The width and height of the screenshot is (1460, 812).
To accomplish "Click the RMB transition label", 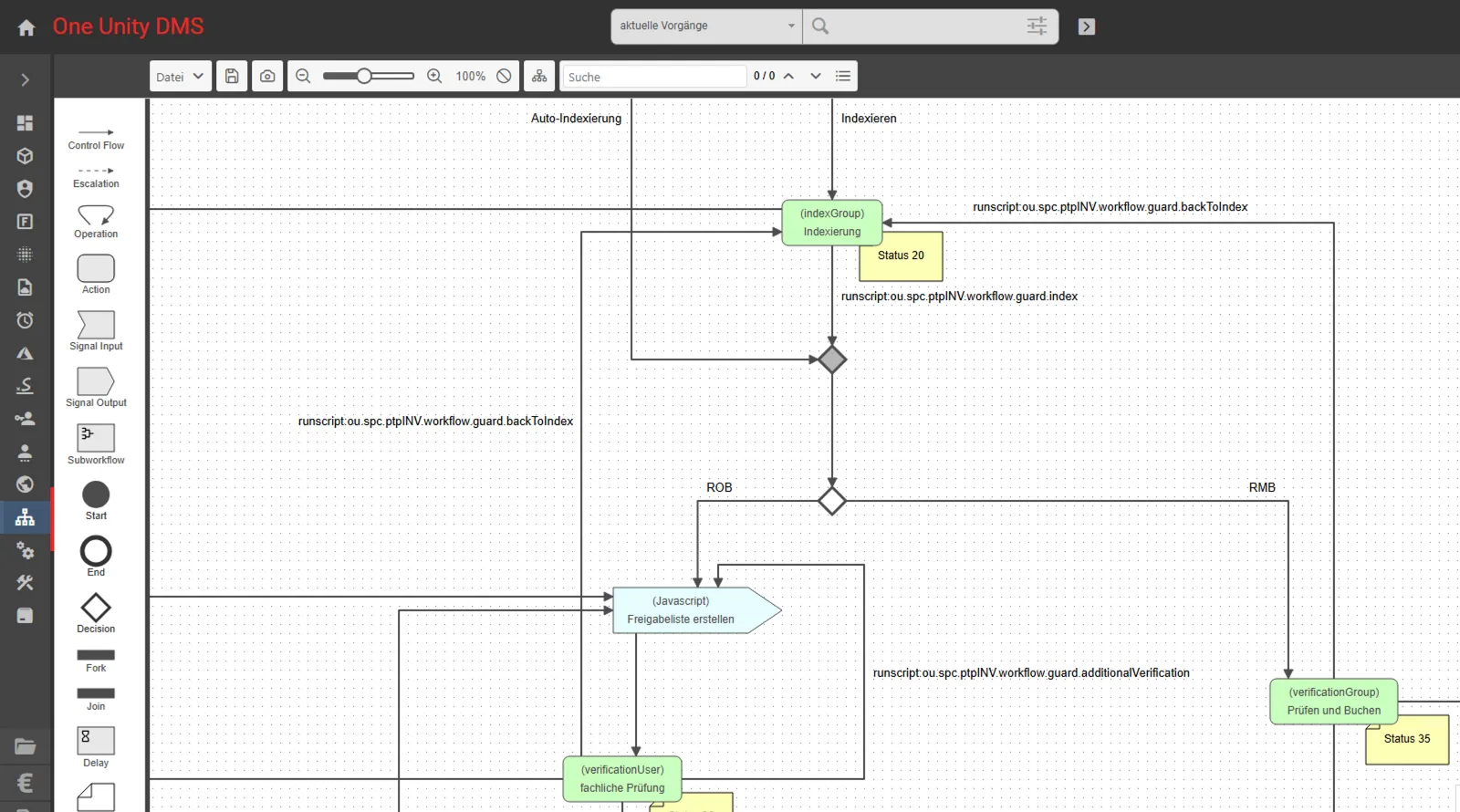I will [1262, 488].
